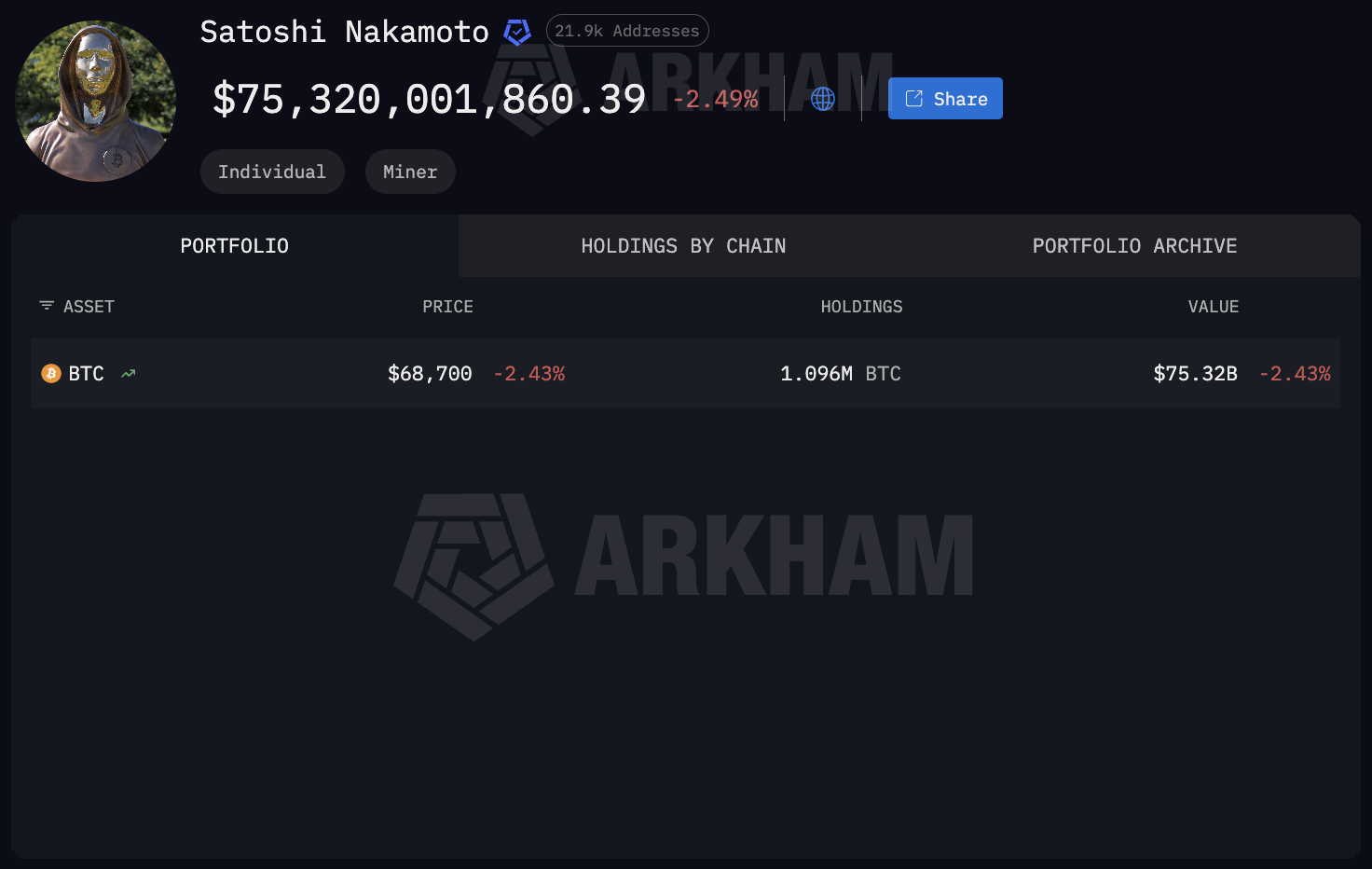This screenshot has height=869, width=1372.
Task: Click the Share button
Action: (x=945, y=99)
